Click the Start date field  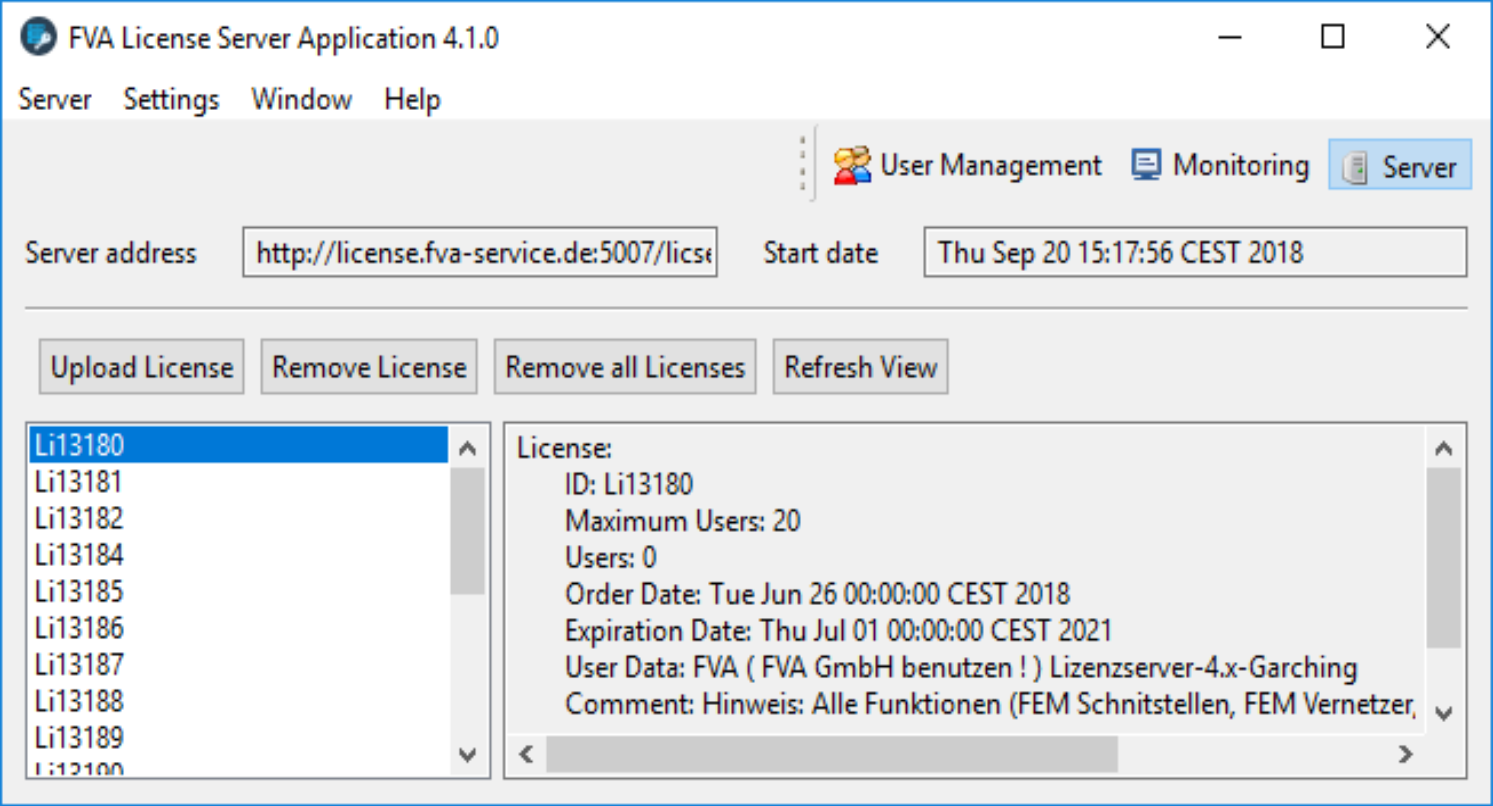[1195, 252]
